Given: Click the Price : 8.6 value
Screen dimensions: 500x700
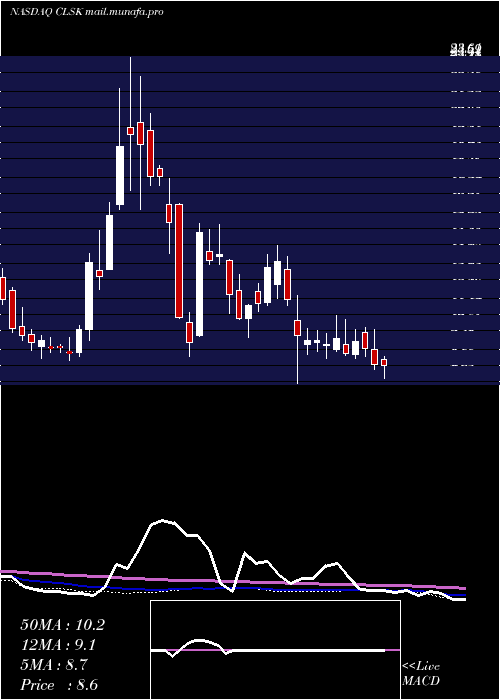Looking at the screenshot, I should (59, 685).
